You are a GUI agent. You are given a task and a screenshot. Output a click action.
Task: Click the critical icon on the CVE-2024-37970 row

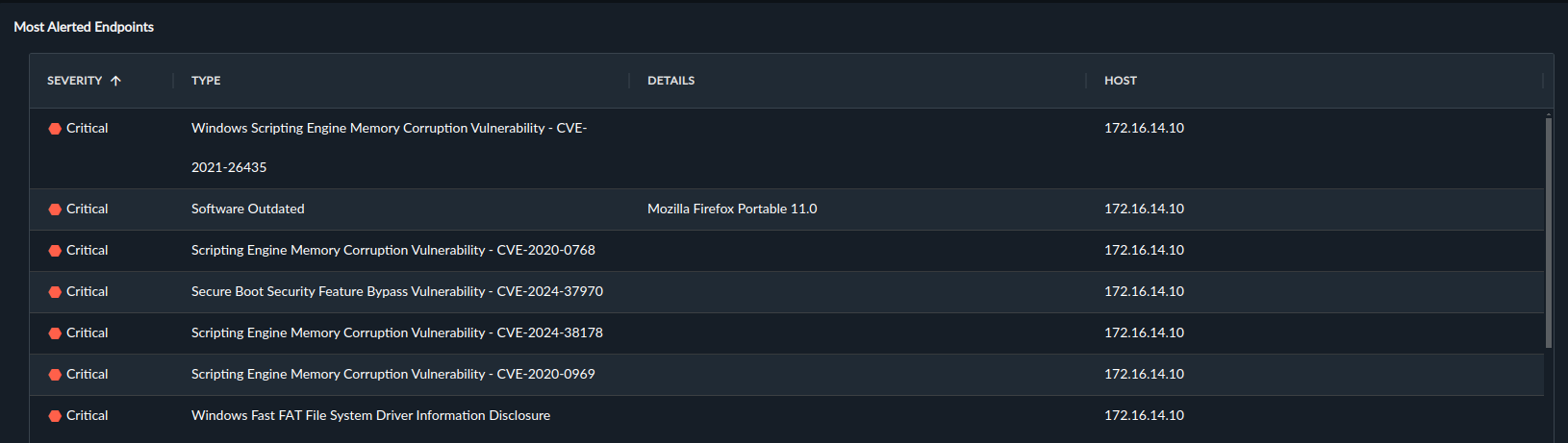coord(55,292)
